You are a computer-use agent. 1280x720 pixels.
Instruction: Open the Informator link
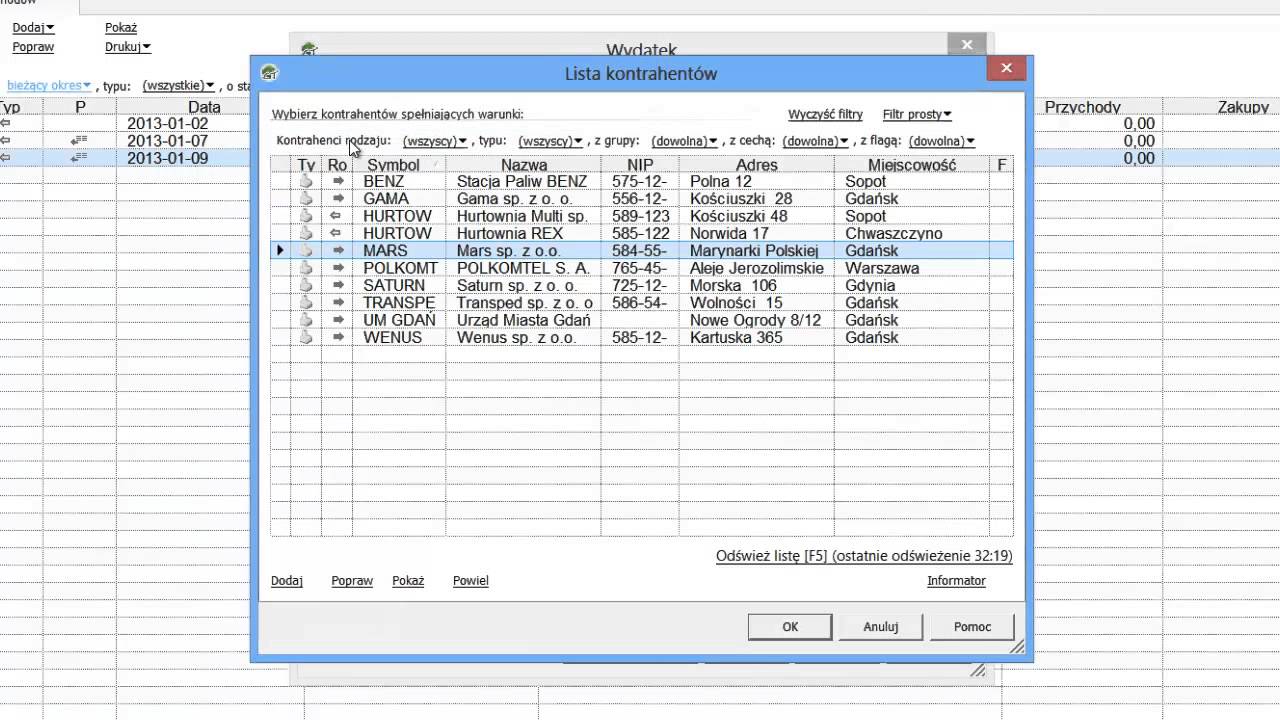[x=956, y=581]
